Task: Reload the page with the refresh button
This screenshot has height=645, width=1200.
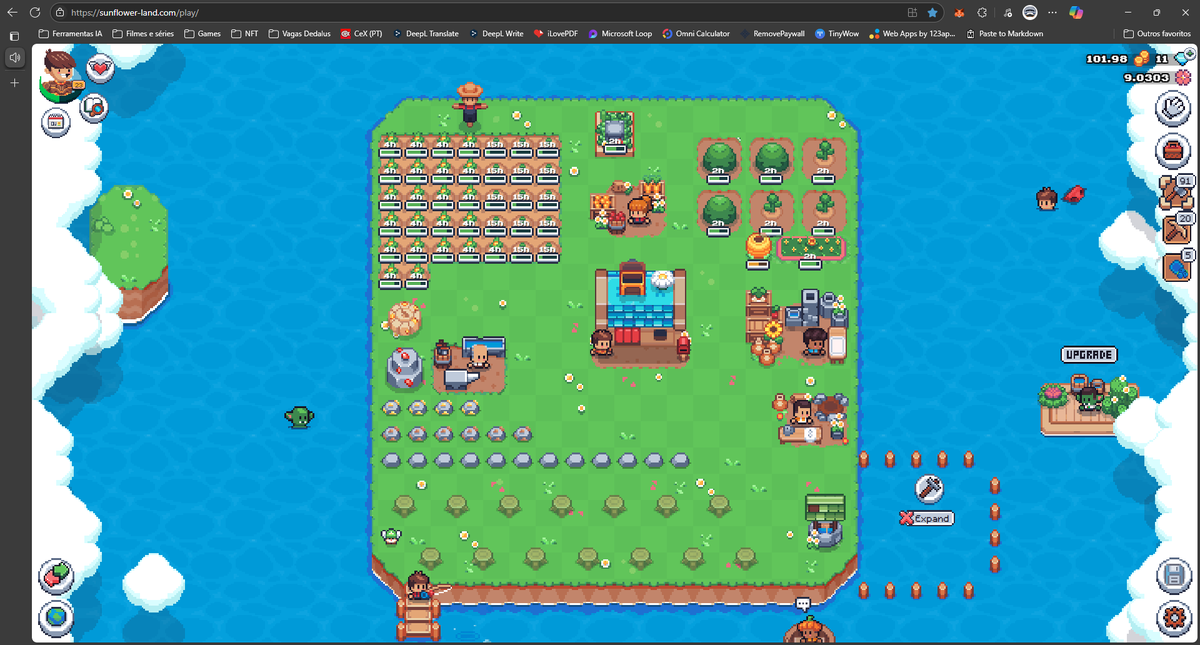Action: pyautogui.click(x=35, y=12)
